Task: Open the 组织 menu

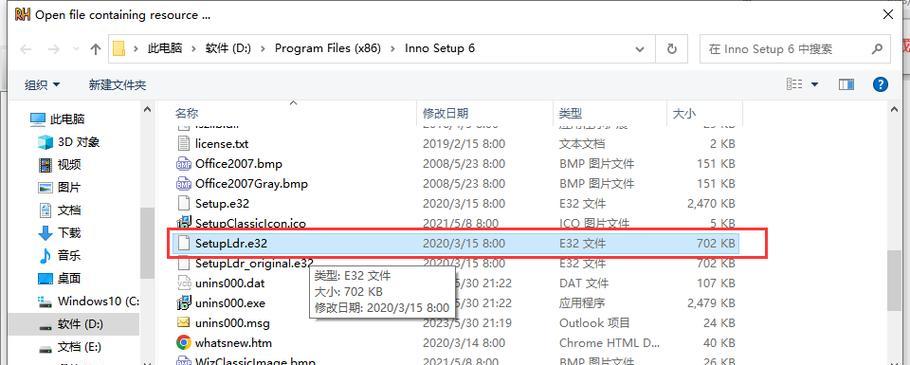Action: pyautogui.click(x=42, y=85)
